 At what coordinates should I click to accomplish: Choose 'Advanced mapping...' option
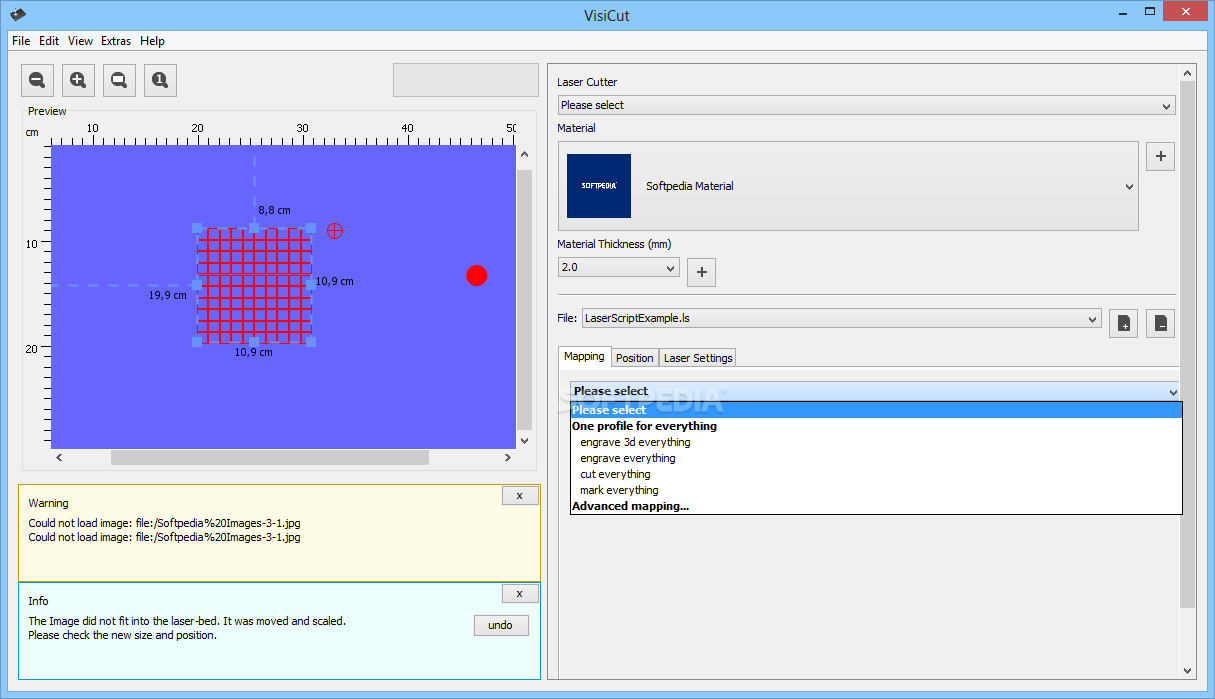tap(876, 506)
